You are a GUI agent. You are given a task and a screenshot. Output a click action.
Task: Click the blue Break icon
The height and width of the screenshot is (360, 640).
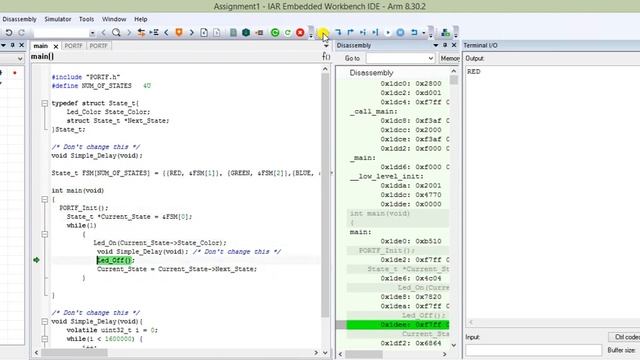coord(400,32)
